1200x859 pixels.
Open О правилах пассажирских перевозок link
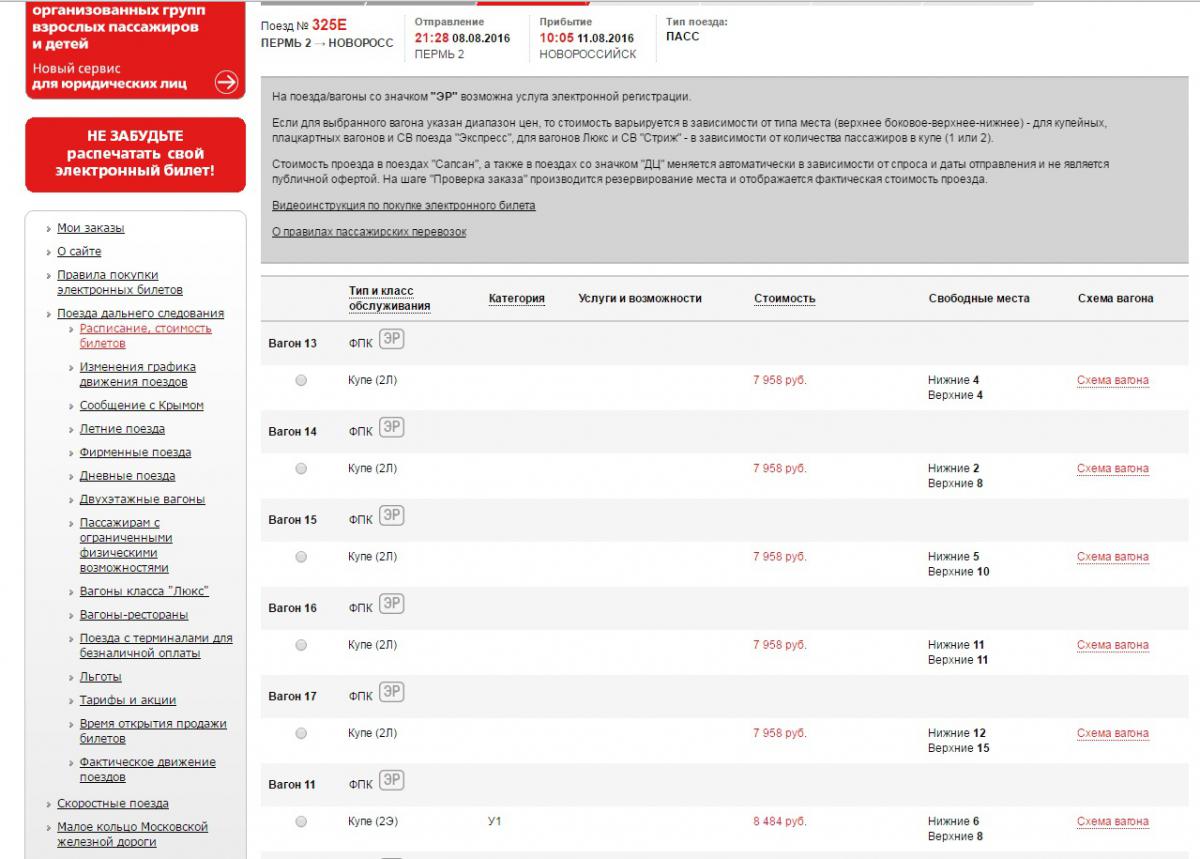[369, 232]
